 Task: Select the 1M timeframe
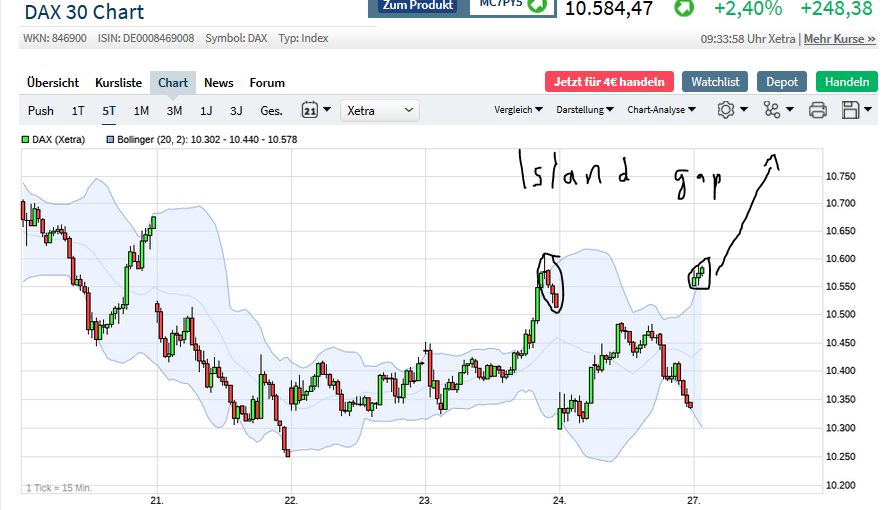[x=141, y=111]
